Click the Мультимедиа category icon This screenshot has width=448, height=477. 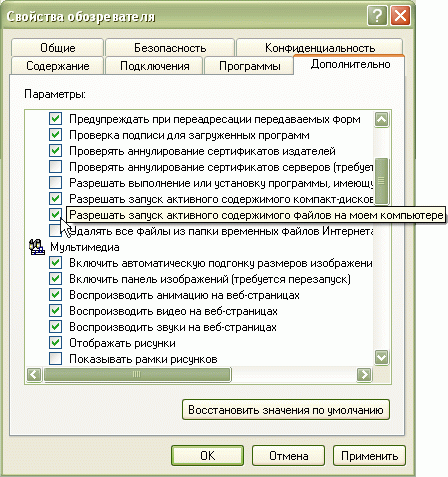click(37, 247)
